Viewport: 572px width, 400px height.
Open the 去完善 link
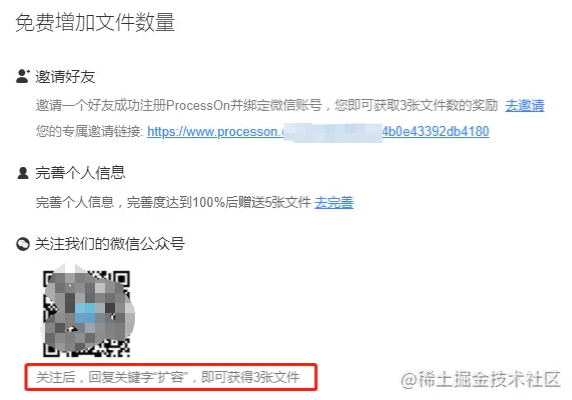point(334,202)
